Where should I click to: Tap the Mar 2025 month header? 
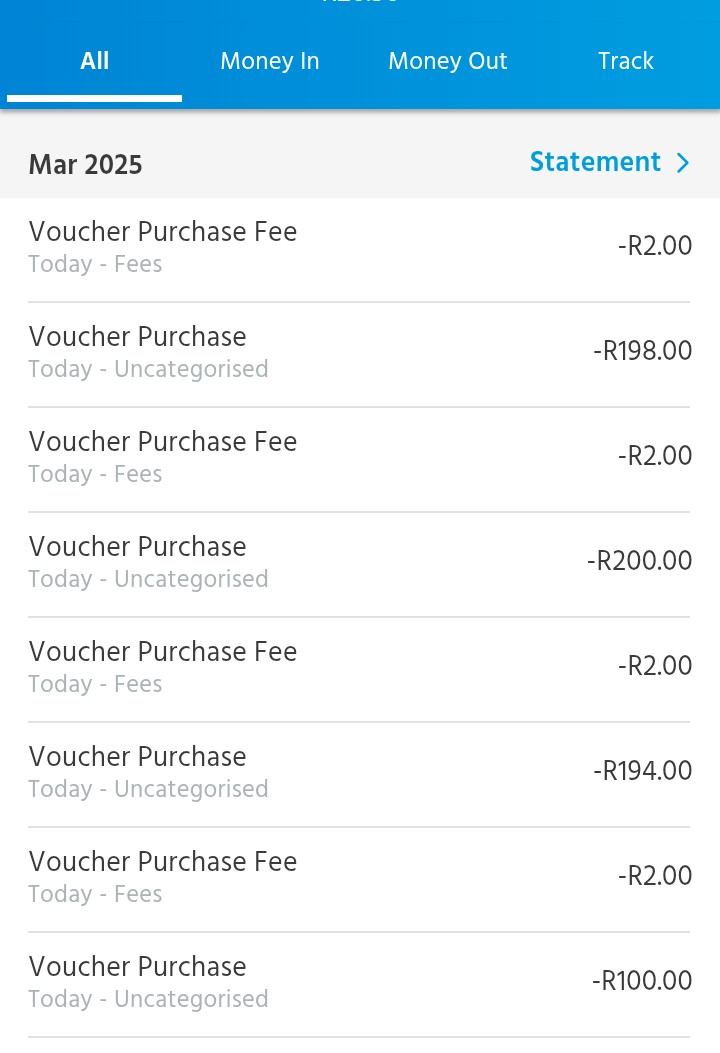pos(86,165)
